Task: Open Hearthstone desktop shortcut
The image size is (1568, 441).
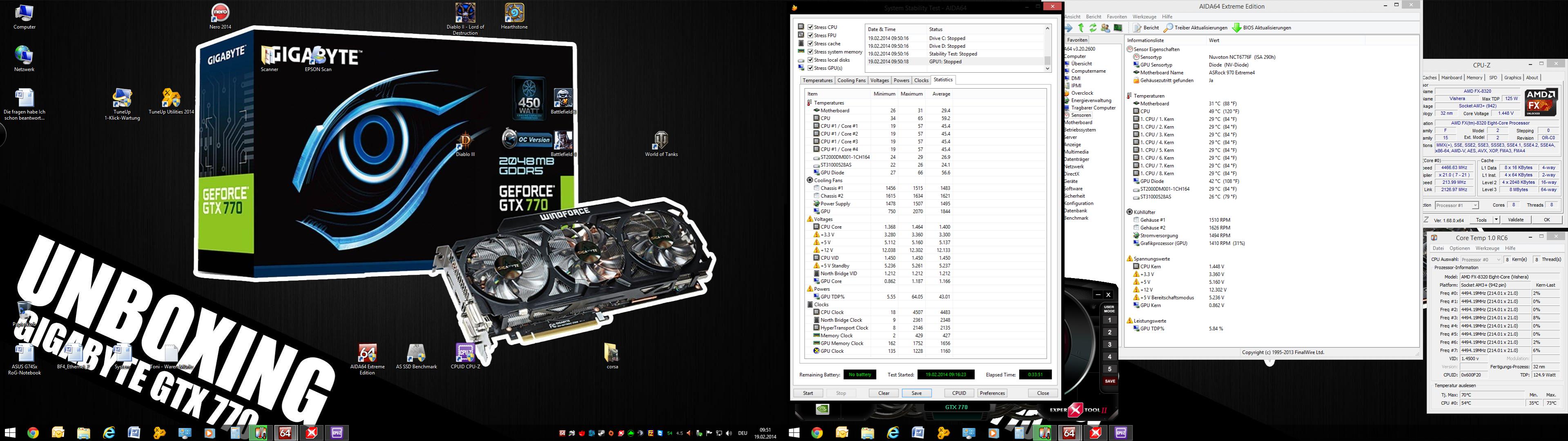Action: point(514,13)
